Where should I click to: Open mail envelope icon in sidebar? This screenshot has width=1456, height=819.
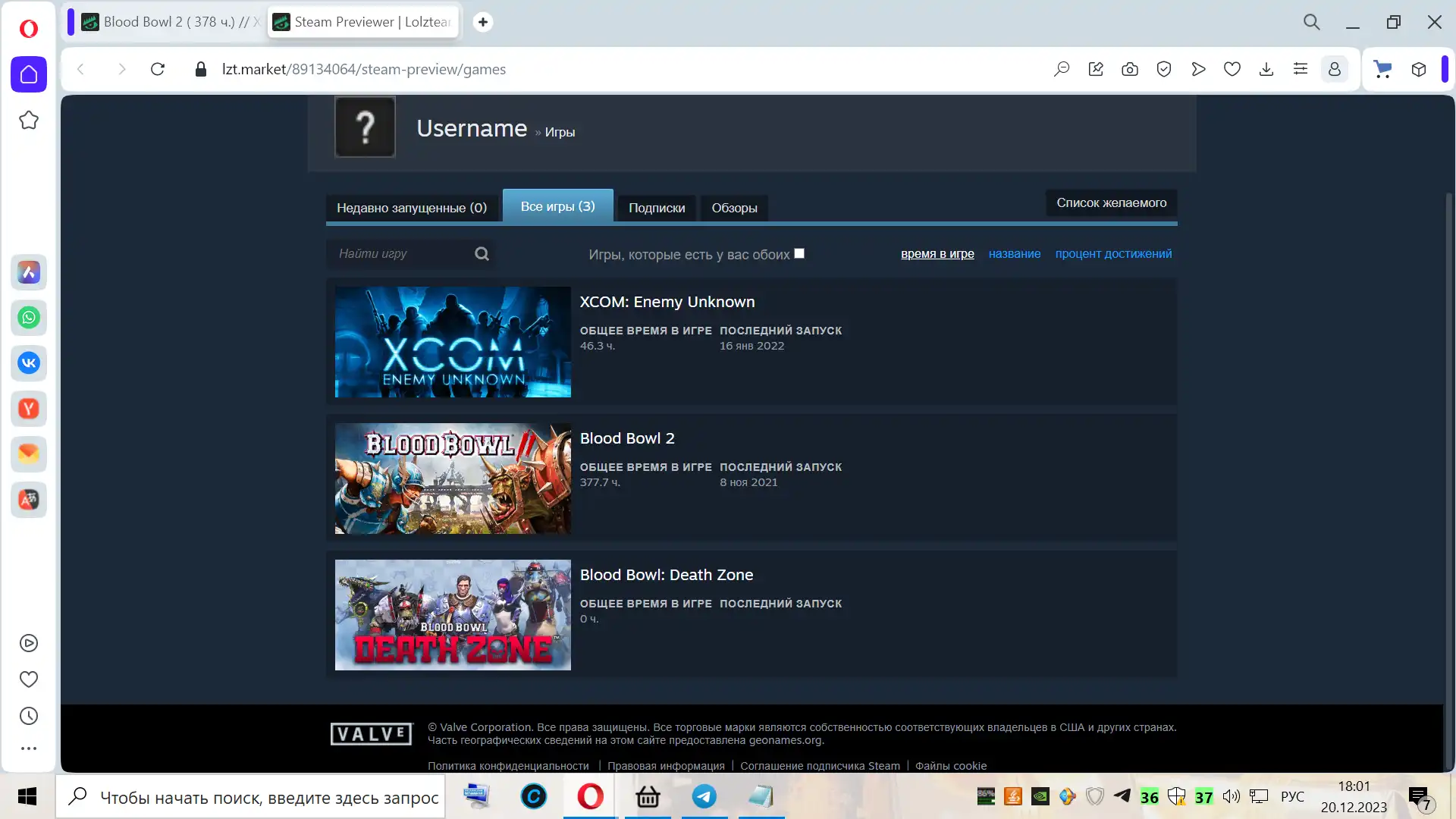[x=29, y=454]
